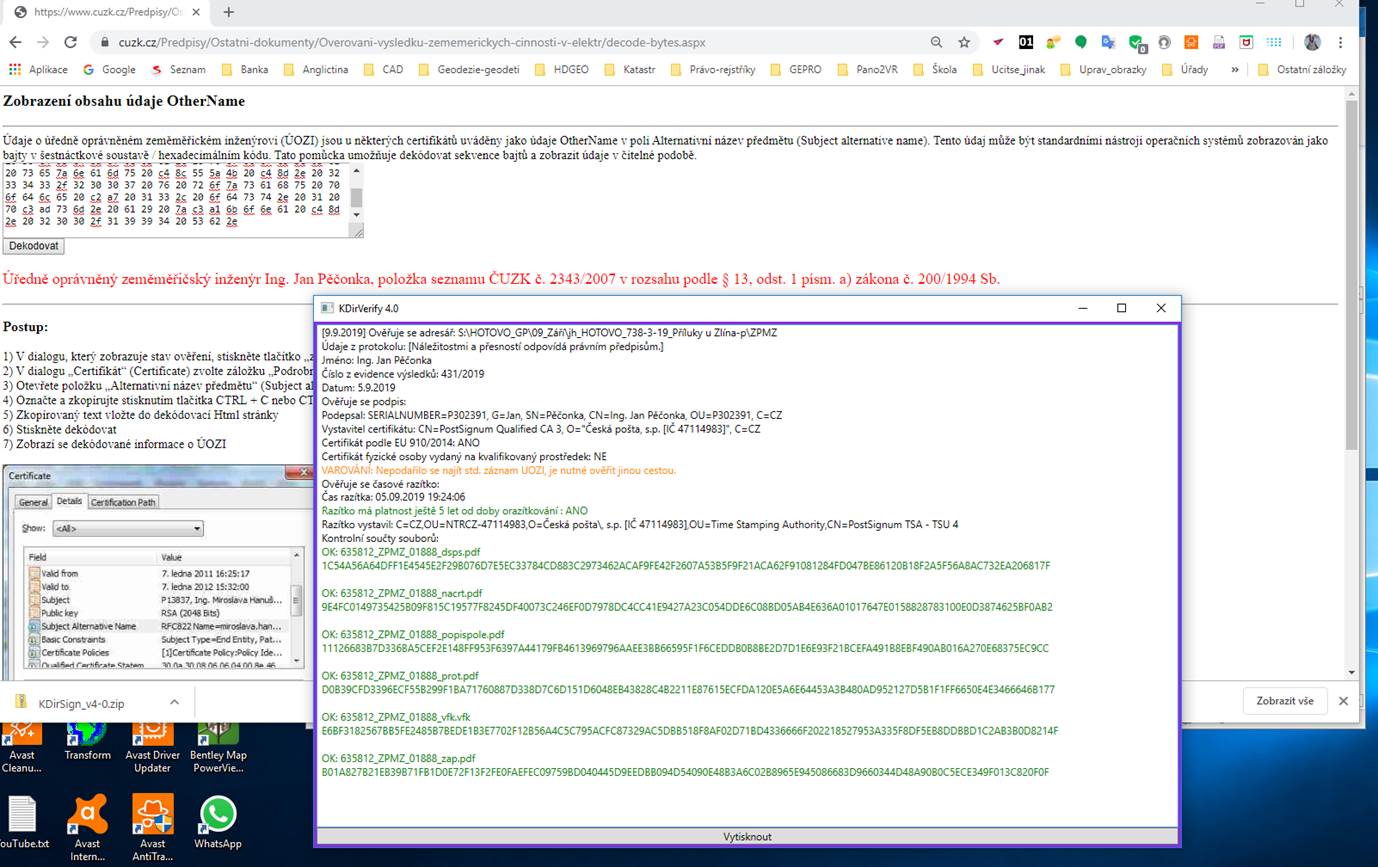Bookmark this page with the star icon
The width and height of the screenshot is (1378, 867).
(964, 42)
